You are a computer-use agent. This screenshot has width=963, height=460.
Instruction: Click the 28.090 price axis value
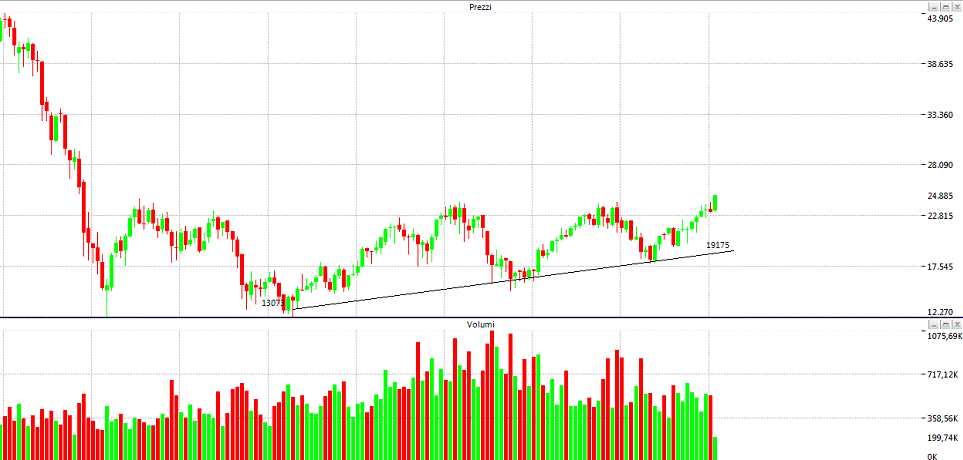pos(939,165)
